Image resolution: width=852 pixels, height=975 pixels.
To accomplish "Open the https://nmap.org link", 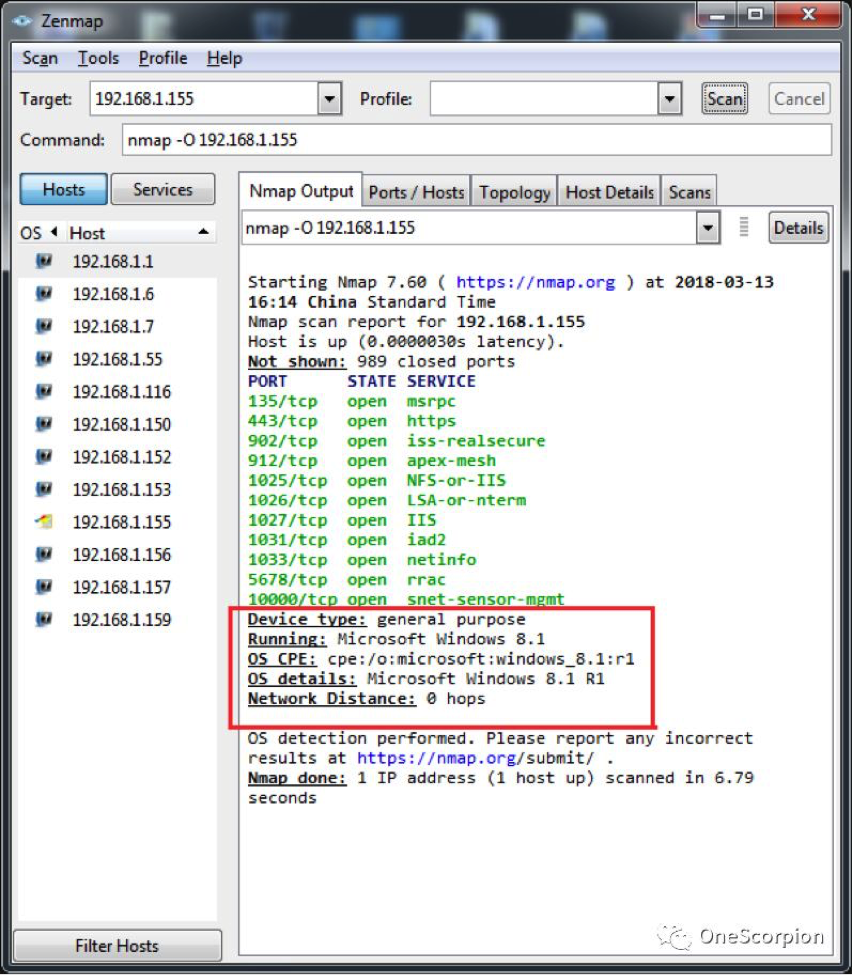I will [535, 282].
